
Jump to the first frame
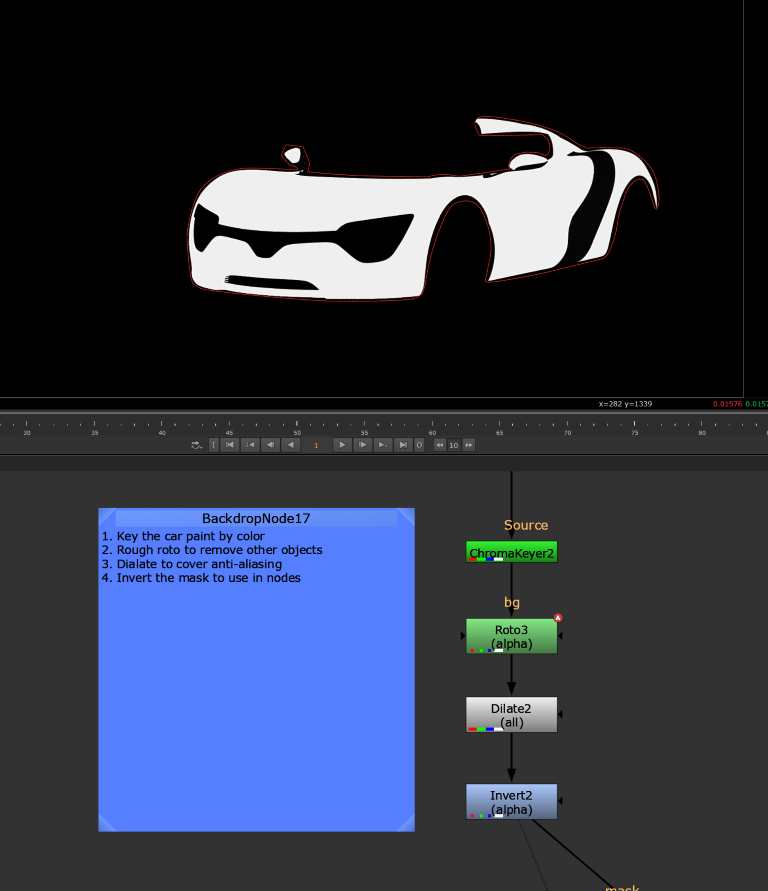pos(230,445)
